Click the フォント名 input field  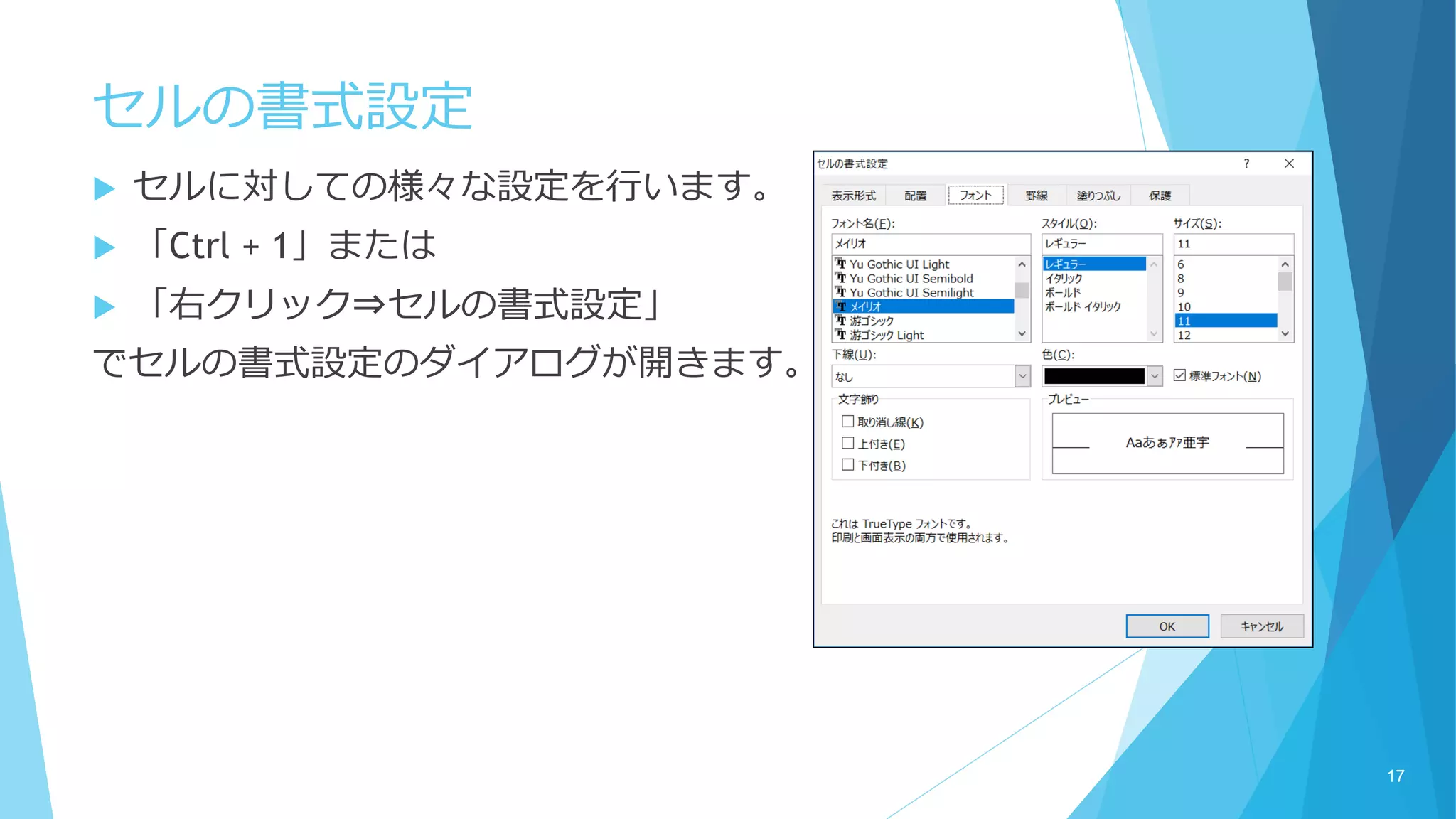tap(931, 244)
